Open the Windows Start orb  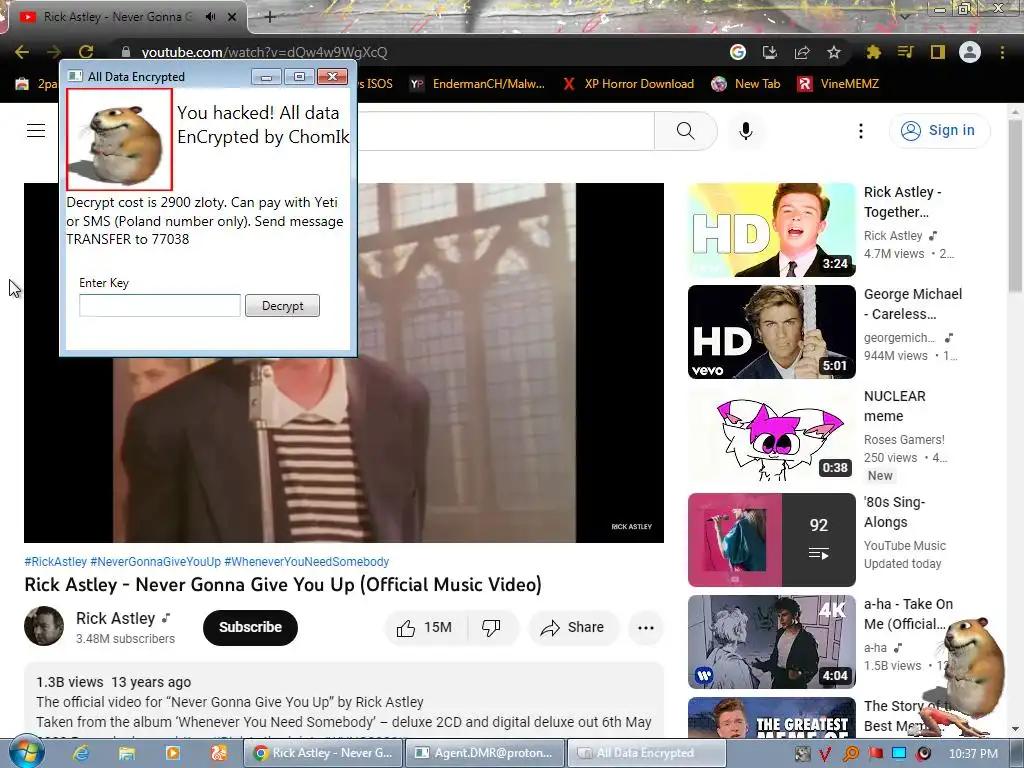click(x=26, y=752)
